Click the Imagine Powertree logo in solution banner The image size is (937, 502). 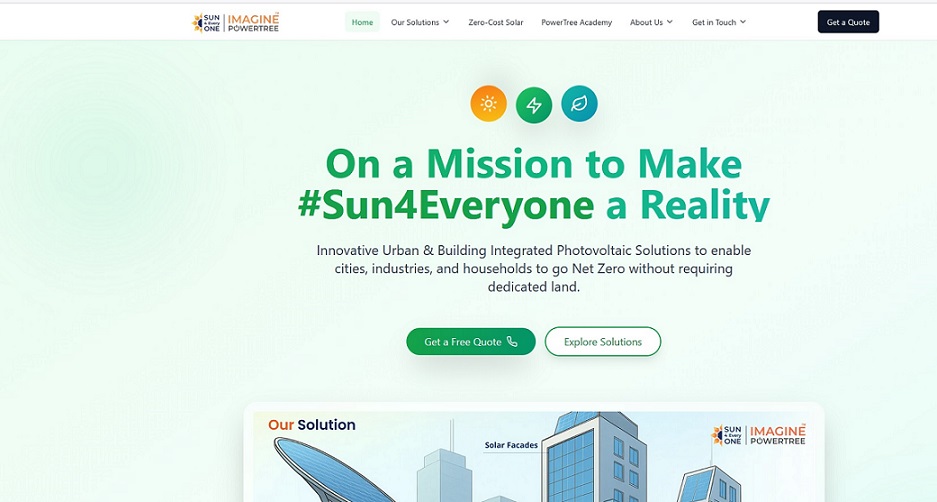[x=758, y=434]
